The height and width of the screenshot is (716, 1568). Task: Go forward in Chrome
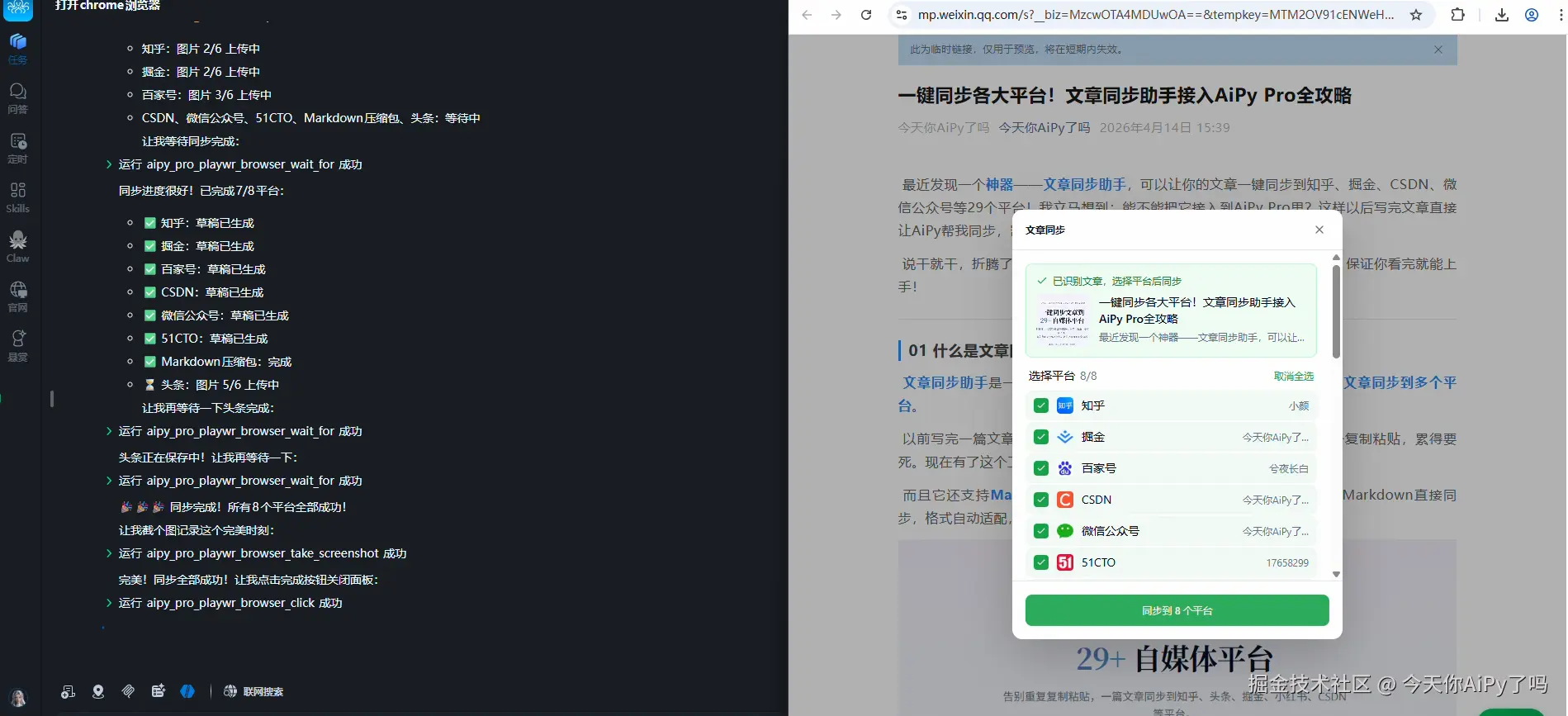pyautogui.click(x=836, y=15)
